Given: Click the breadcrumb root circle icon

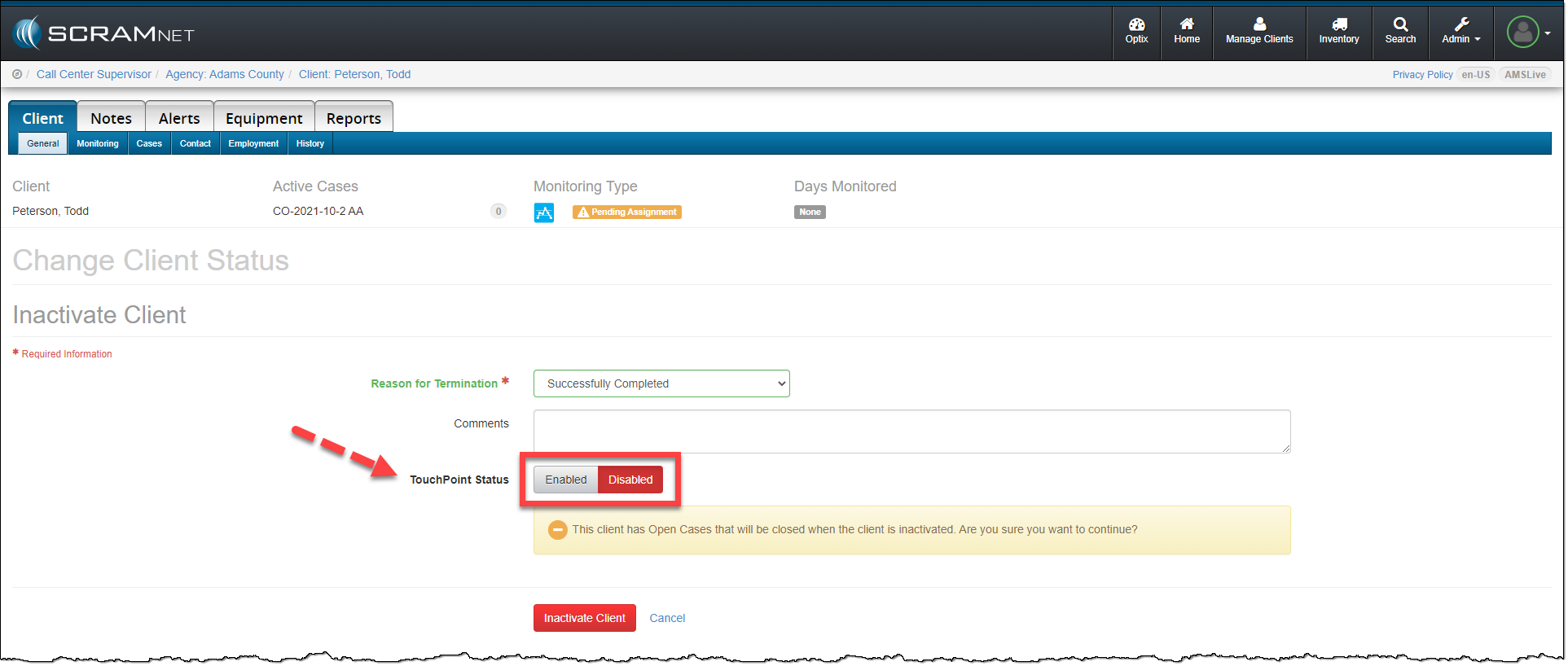Looking at the screenshot, I should [17, 74].
